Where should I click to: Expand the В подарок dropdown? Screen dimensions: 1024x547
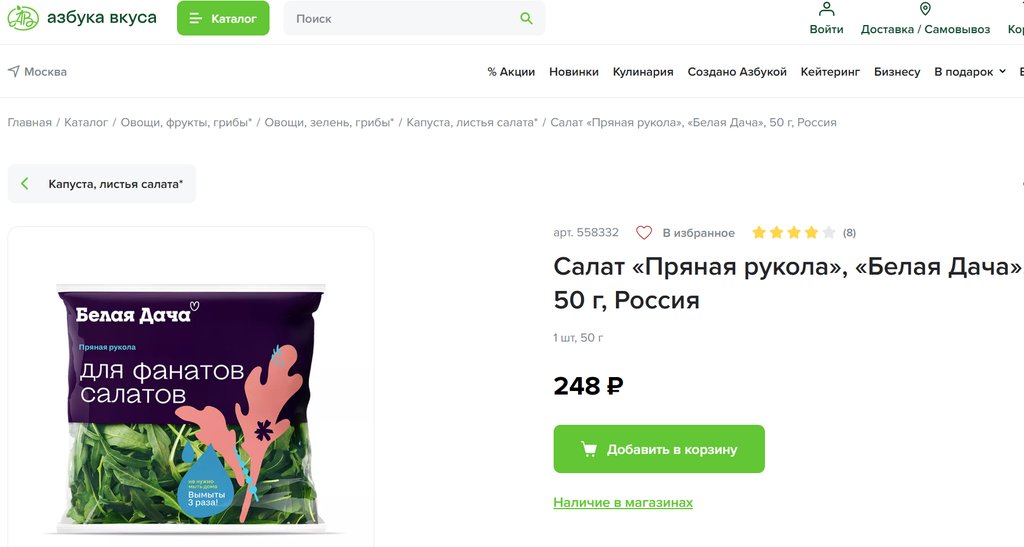pos(970,72)
